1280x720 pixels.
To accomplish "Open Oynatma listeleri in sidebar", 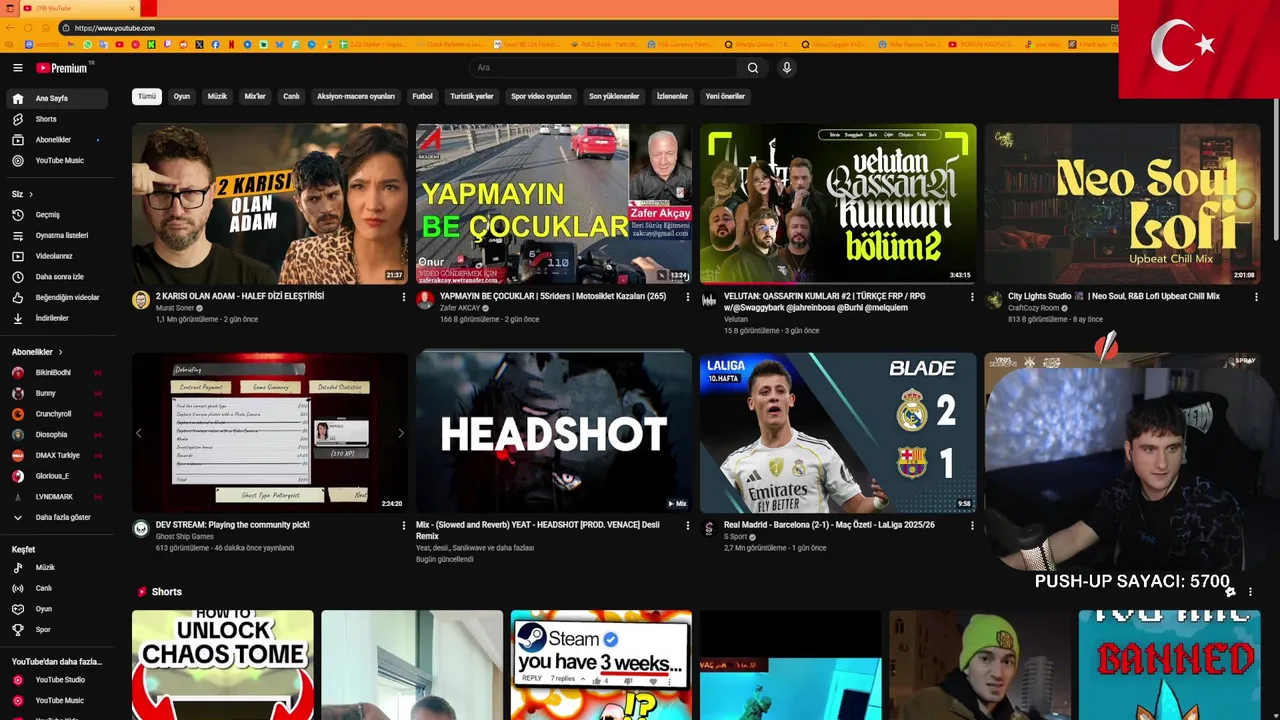I will [x=59, y=236].
